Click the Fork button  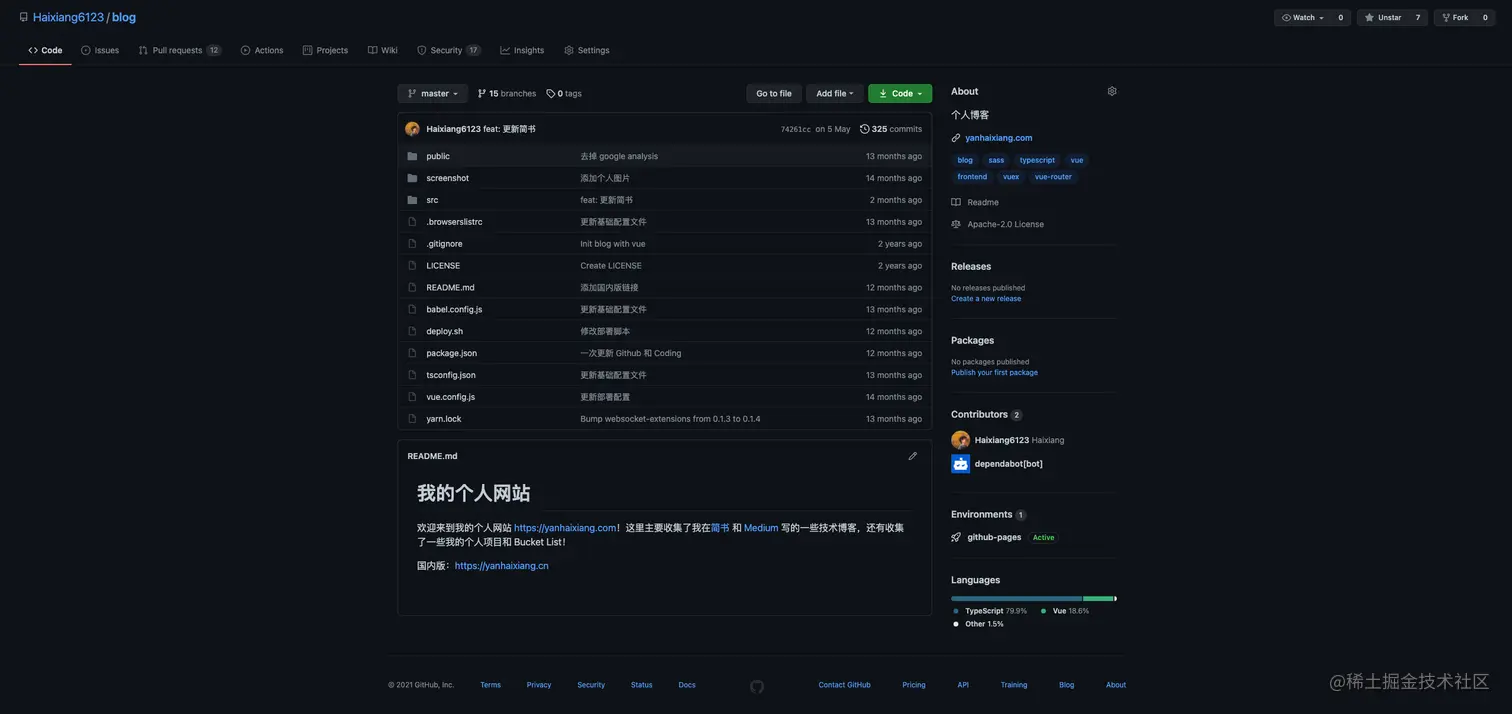click(x=1455, y=17)
